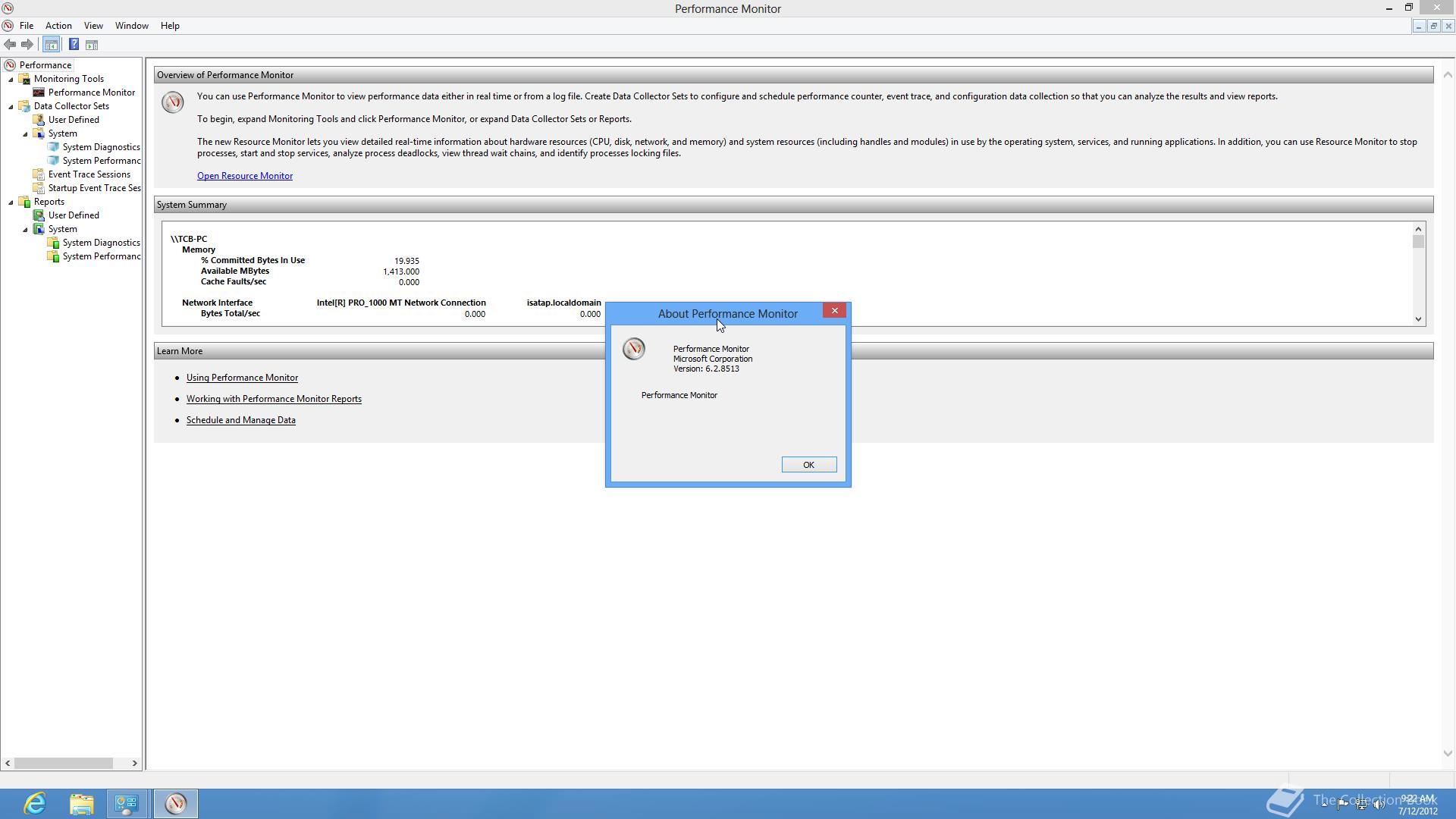Screen dimensions: 1456x819
Task: Click the Monitoring Tools folder icon
Action: pyautogui.click(x=25, y=79)
